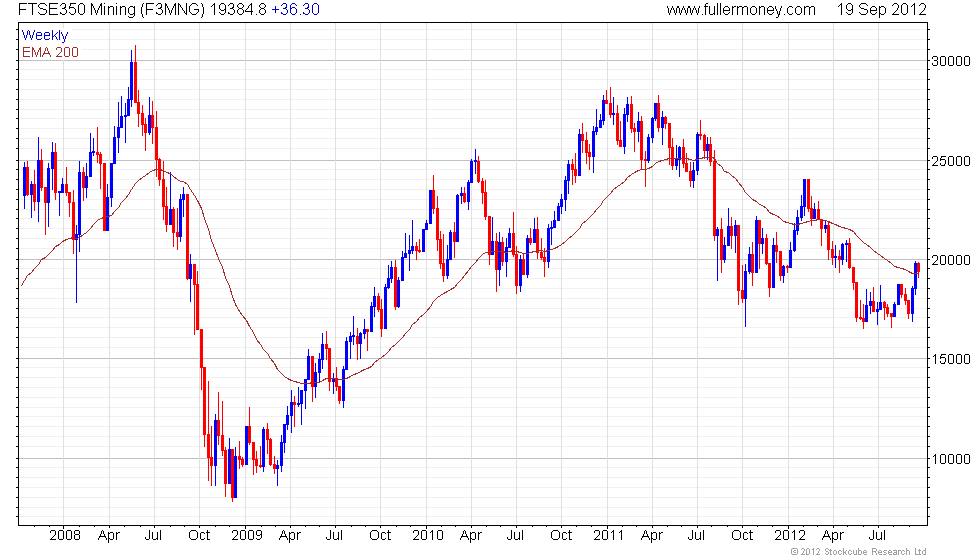Image resolution: width=980 pixels, height=560 pixels.
Task: Click the 2008 x-axis year label
Action: pyautogui.click(x=64, y=536)
